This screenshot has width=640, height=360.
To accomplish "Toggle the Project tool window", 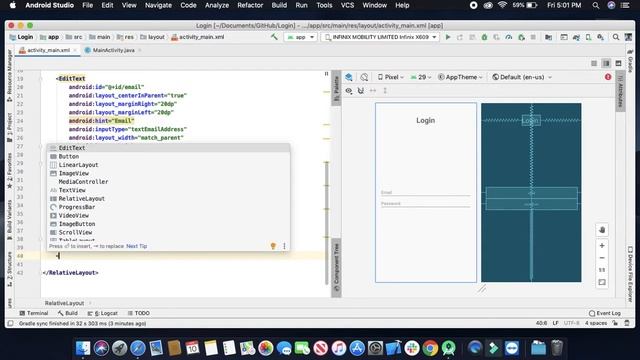I will point(9,127).
